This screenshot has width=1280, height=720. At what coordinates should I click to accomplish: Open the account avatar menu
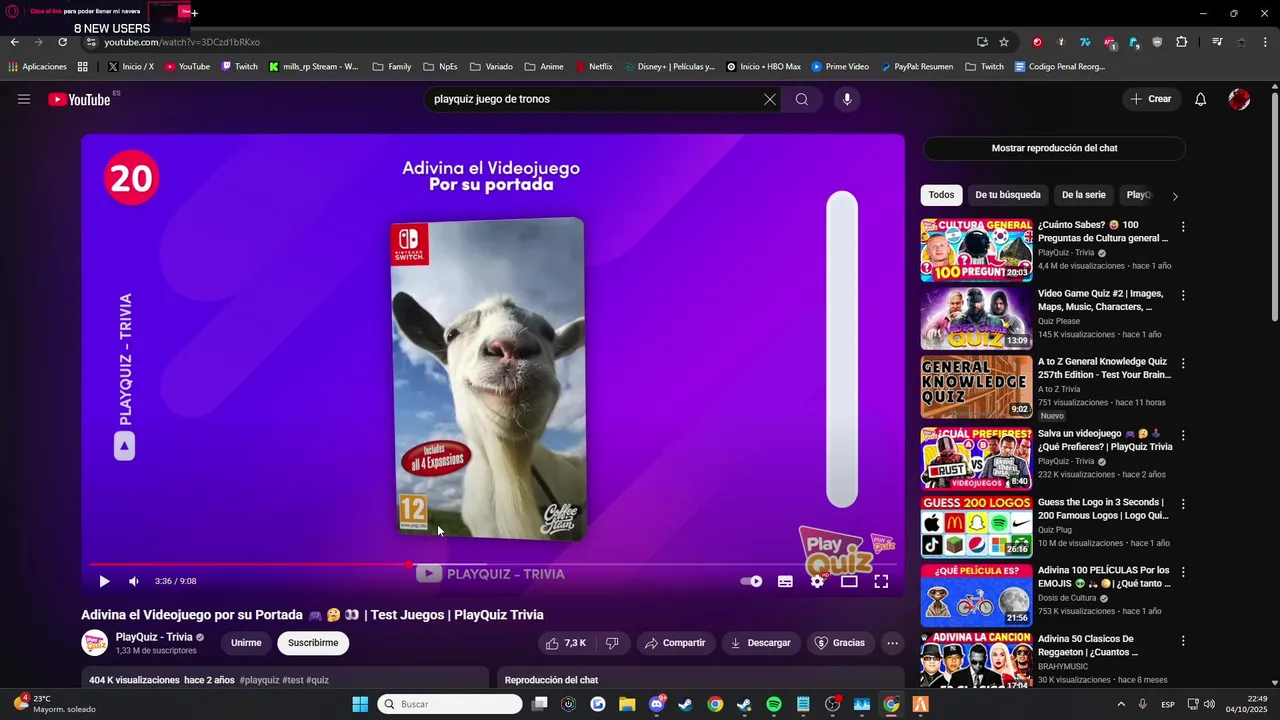(x=1239, y=99)
